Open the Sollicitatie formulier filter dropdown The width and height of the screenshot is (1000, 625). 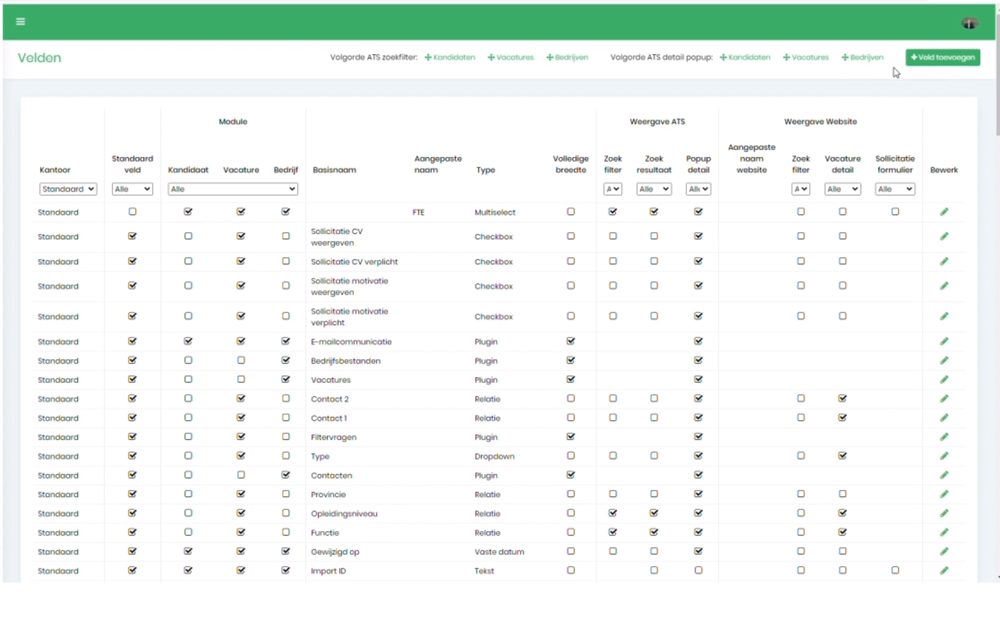(x=894, y=189)
